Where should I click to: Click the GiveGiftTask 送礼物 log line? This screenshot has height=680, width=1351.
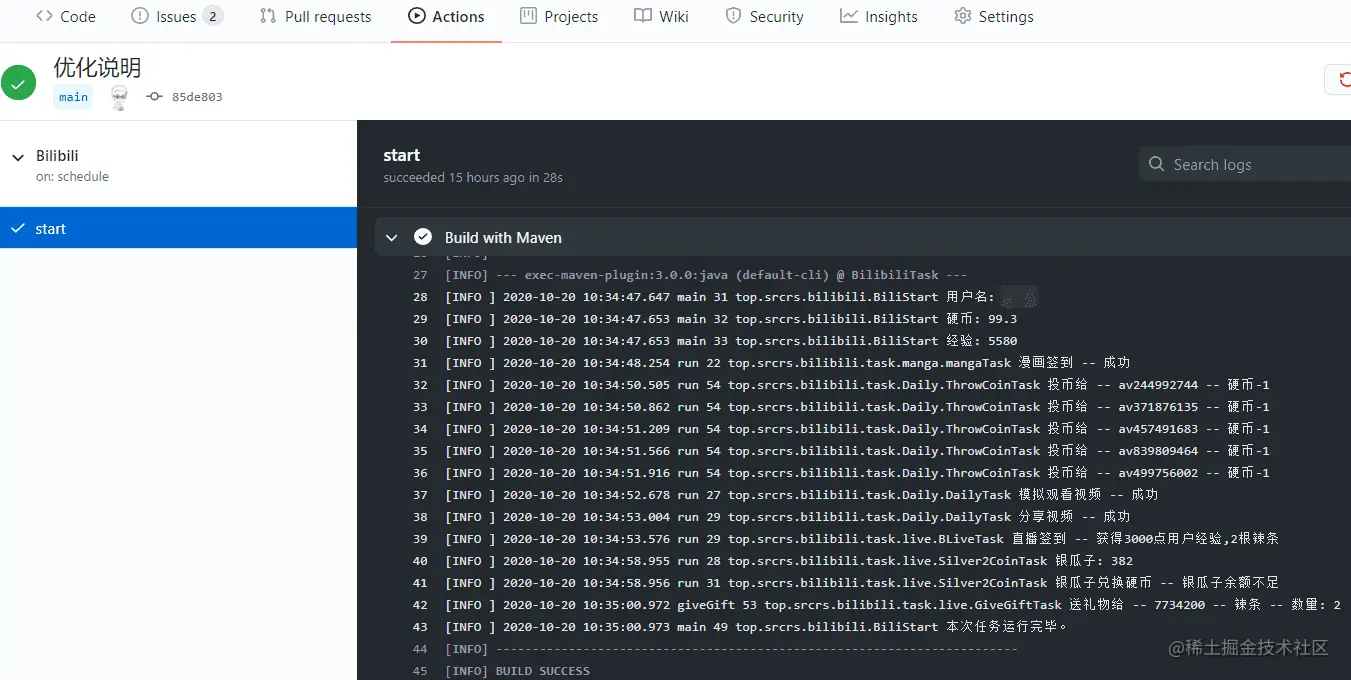[893, 605]
